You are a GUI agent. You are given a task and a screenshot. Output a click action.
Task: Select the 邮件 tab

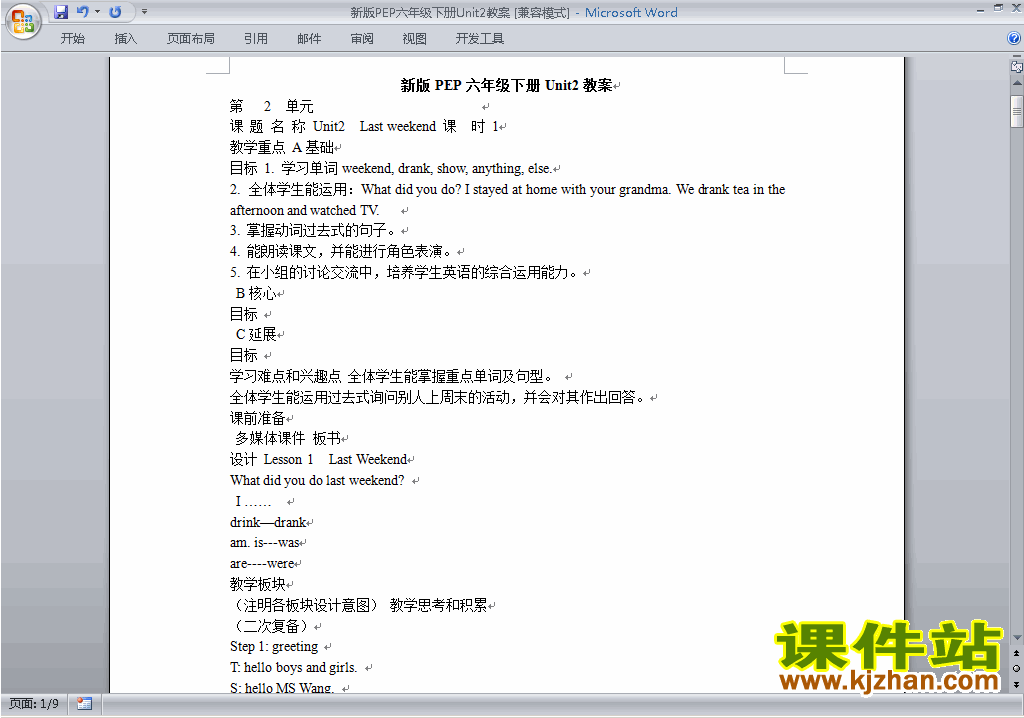[309, 39]
